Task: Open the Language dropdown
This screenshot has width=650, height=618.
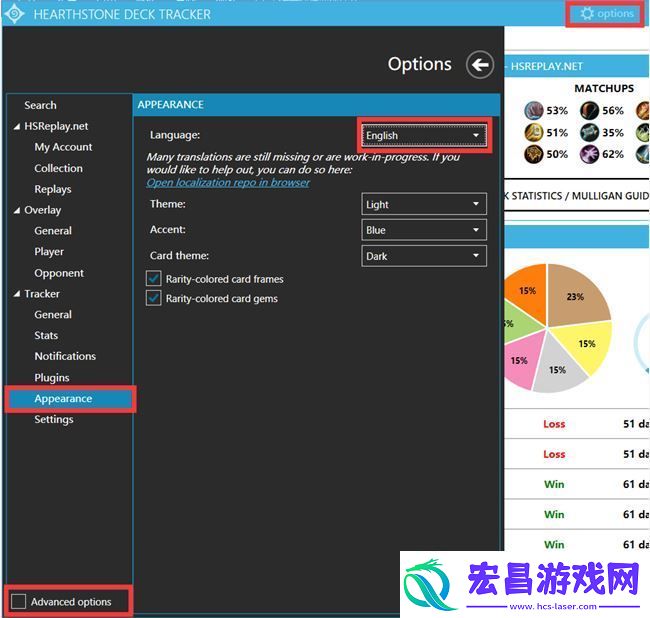Action: click(x=424, y=135)
